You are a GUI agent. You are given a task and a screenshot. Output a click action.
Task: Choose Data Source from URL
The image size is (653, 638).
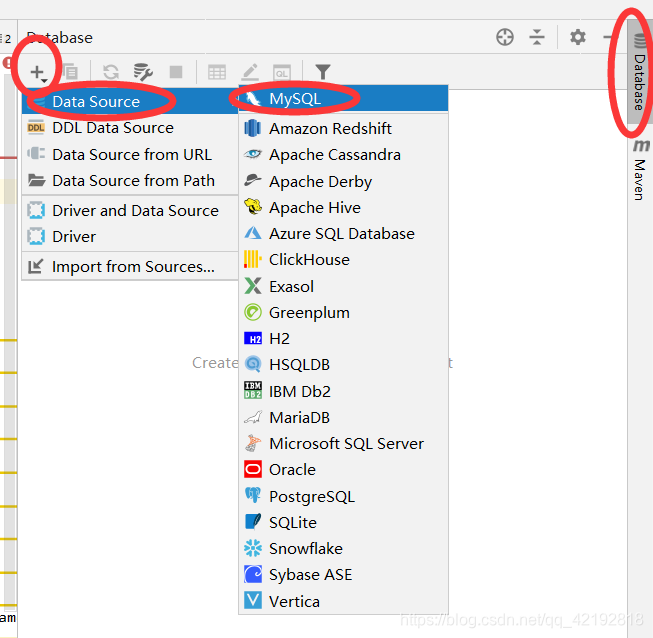pos(130,155)
